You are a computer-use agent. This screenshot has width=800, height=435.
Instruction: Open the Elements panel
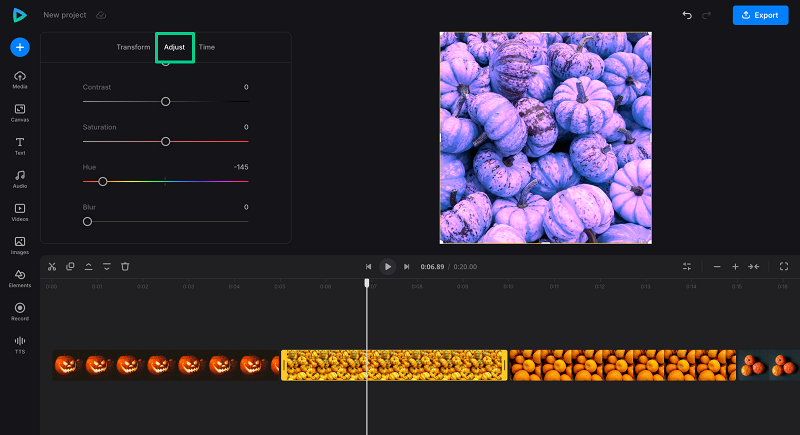pos(20,276)
